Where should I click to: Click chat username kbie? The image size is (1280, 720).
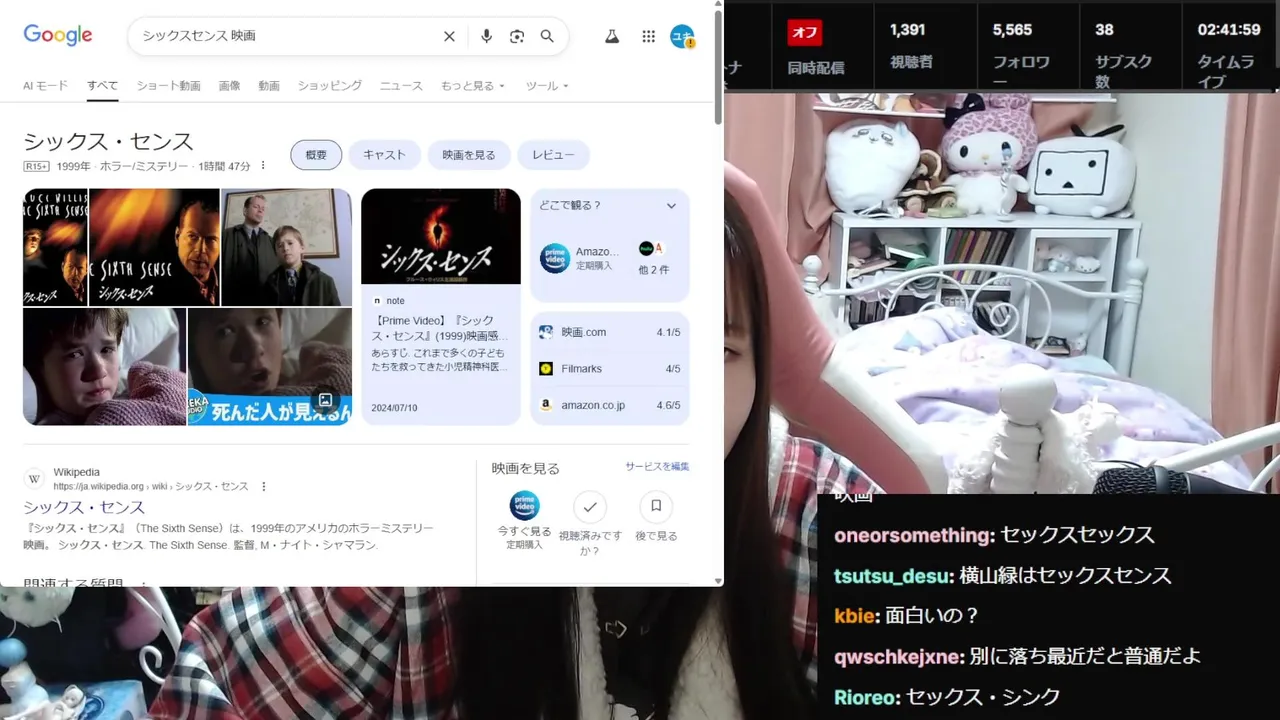(x=853, y=616)
